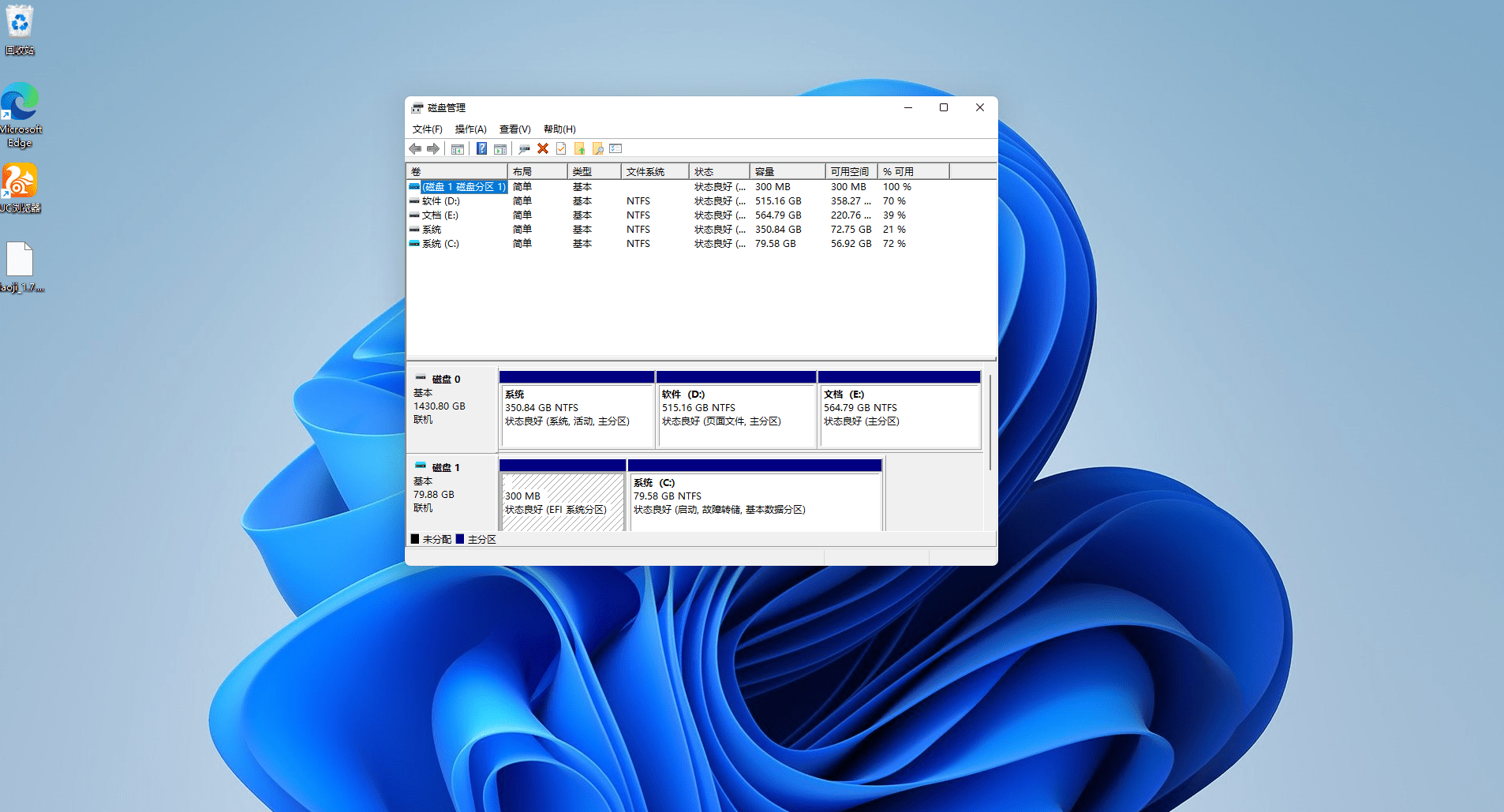Click the checklist view toolbar icon
The height and width of the screenshot is (812, 1504).
click(x=616, y=148)
